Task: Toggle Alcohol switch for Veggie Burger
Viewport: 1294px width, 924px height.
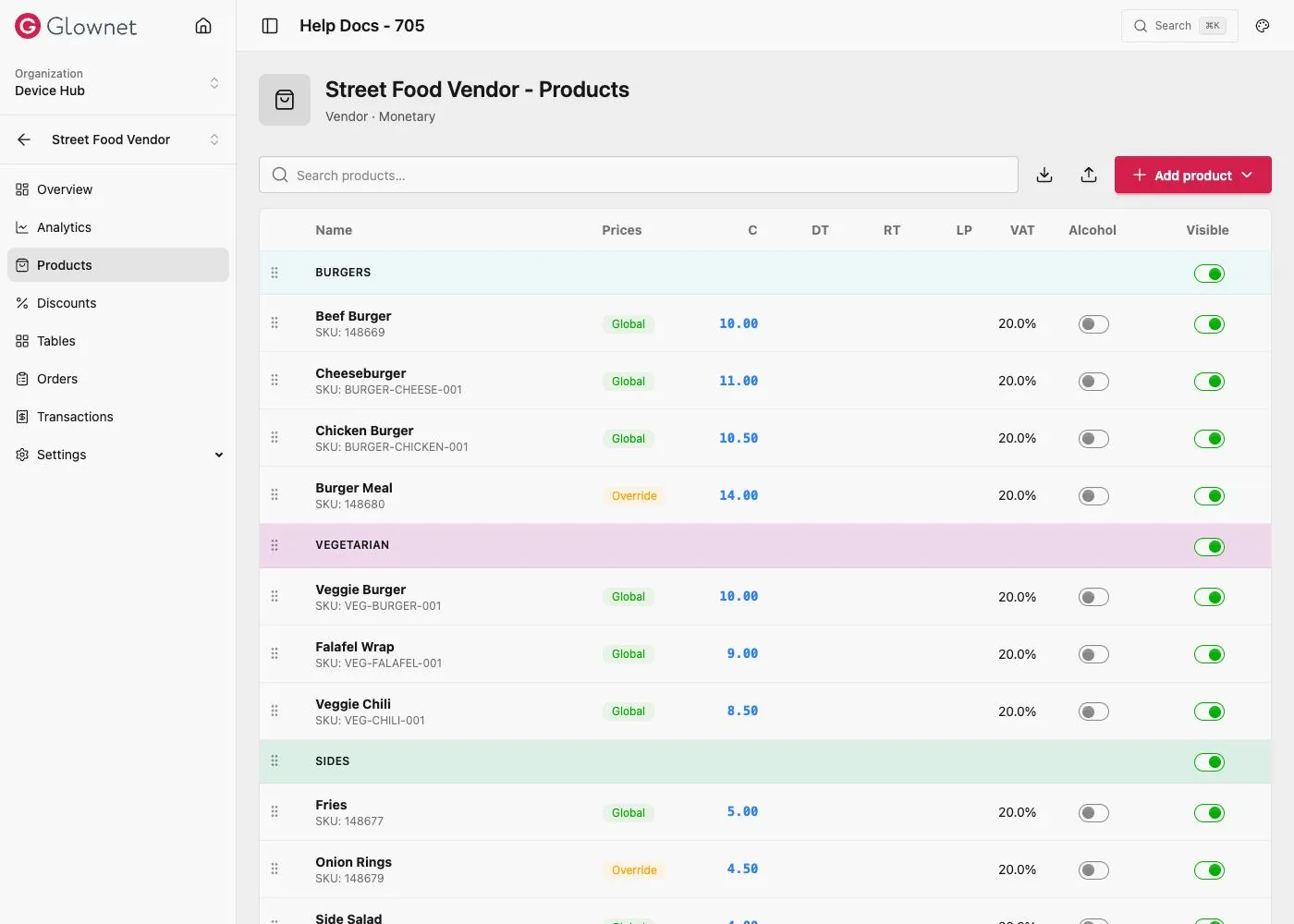Action: point(1093,597)
